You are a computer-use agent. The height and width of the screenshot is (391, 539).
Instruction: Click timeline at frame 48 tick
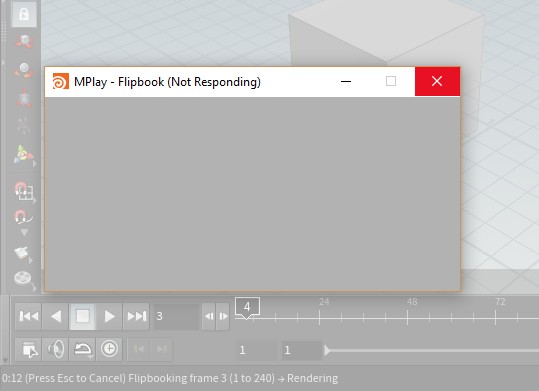407,317
